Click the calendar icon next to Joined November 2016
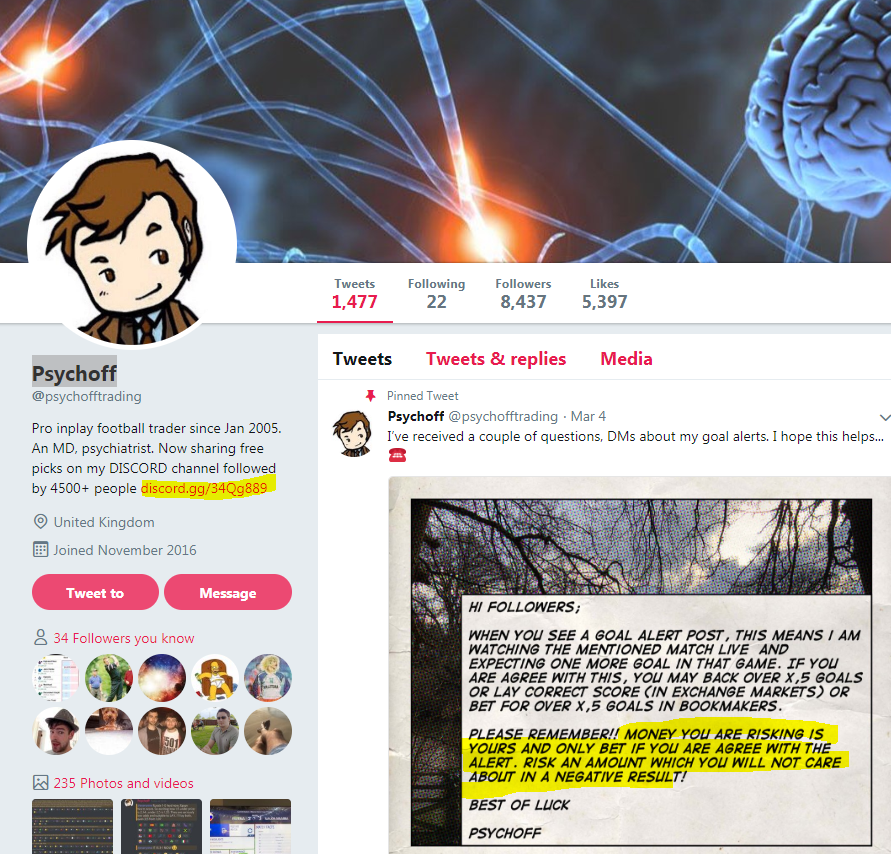The height and width of the screenshot is (854, 891). point(40,549)
